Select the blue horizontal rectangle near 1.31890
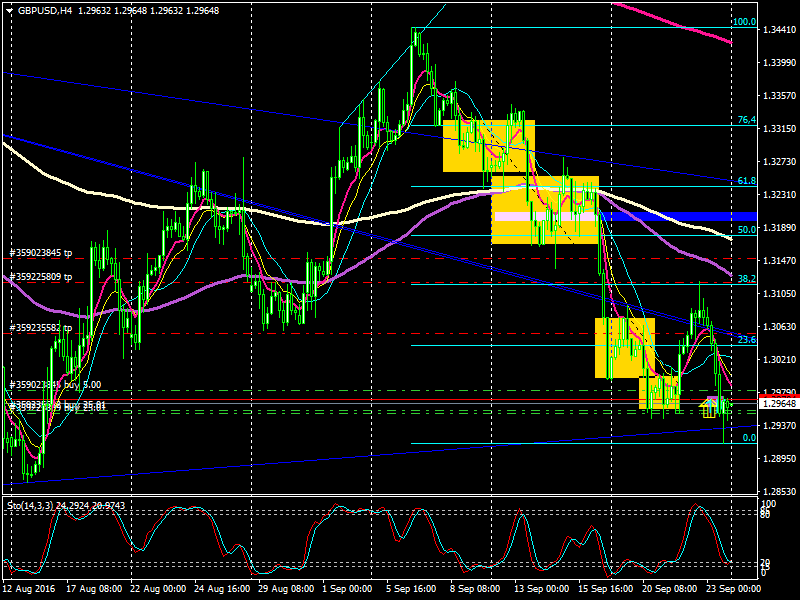The image size is (800, 600). pos(678,216)
